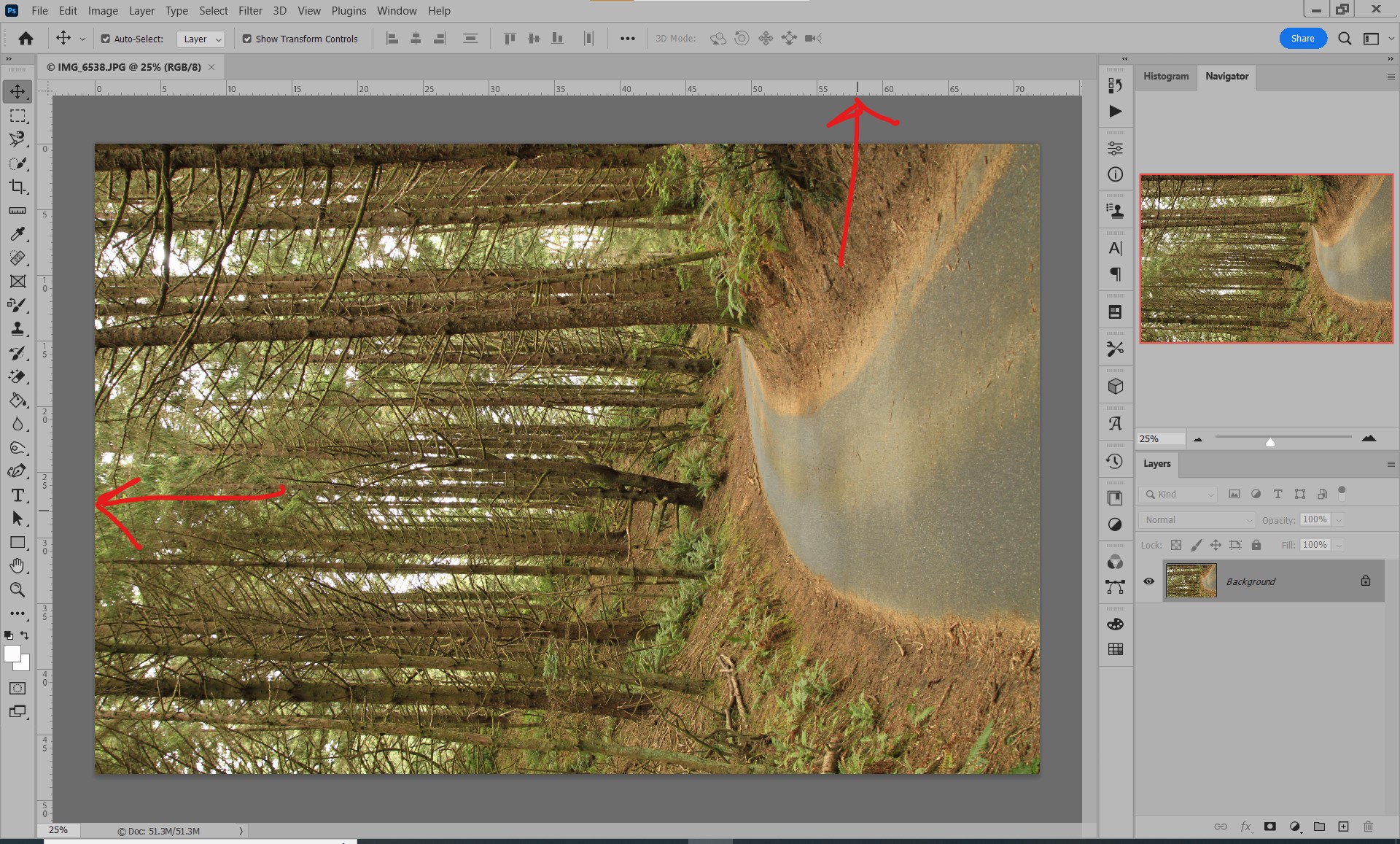Choose the Crop tool
Viewport: 1400px width, 844px height.
click(18, 187)
